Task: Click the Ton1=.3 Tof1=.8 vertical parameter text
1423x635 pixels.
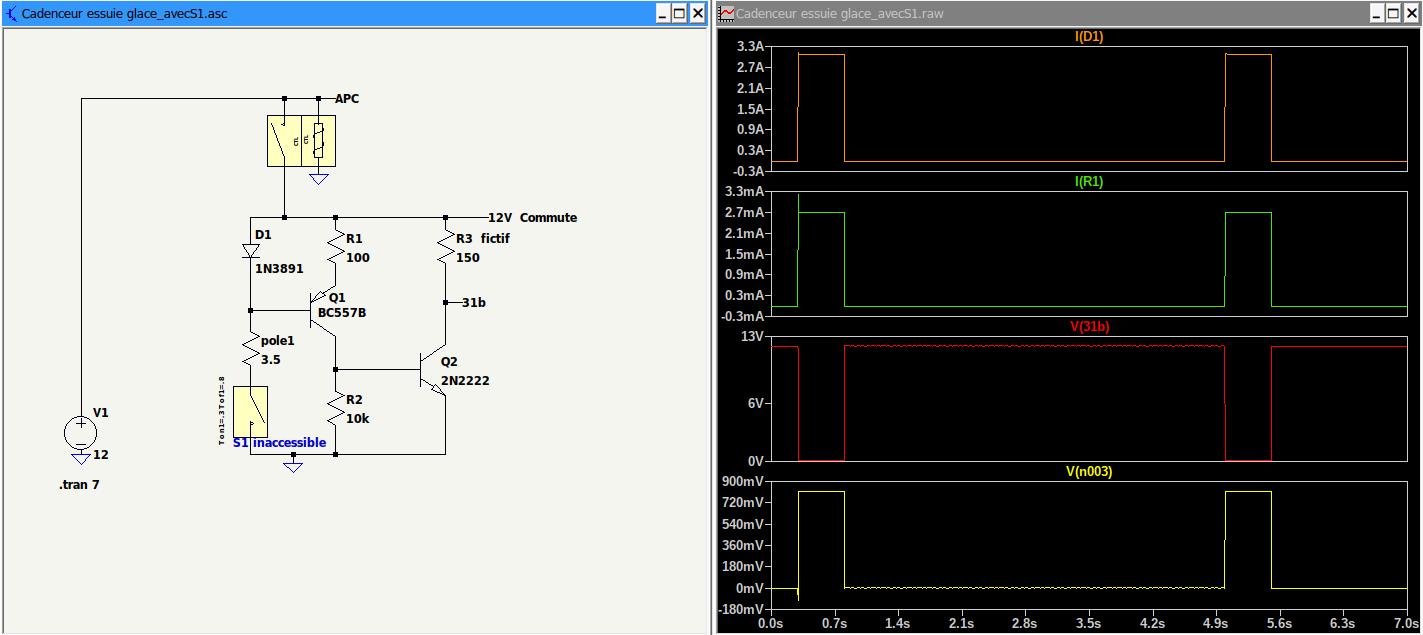Action: click(222, 412)
